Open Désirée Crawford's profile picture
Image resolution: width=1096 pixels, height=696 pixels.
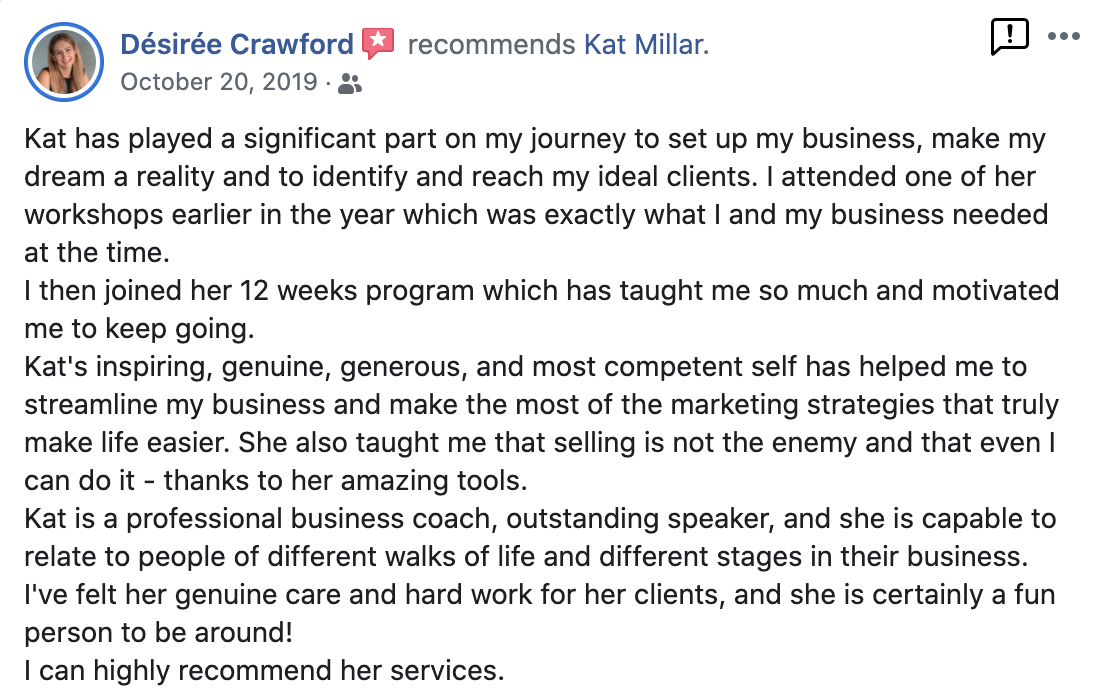64,62
